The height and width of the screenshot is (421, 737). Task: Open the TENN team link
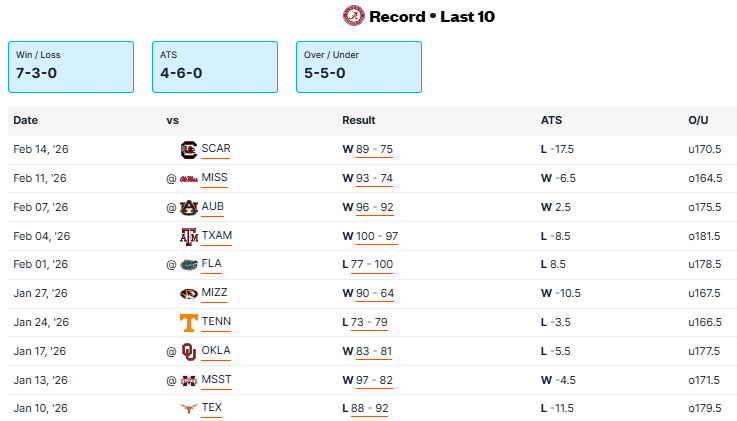pos(215,323)
